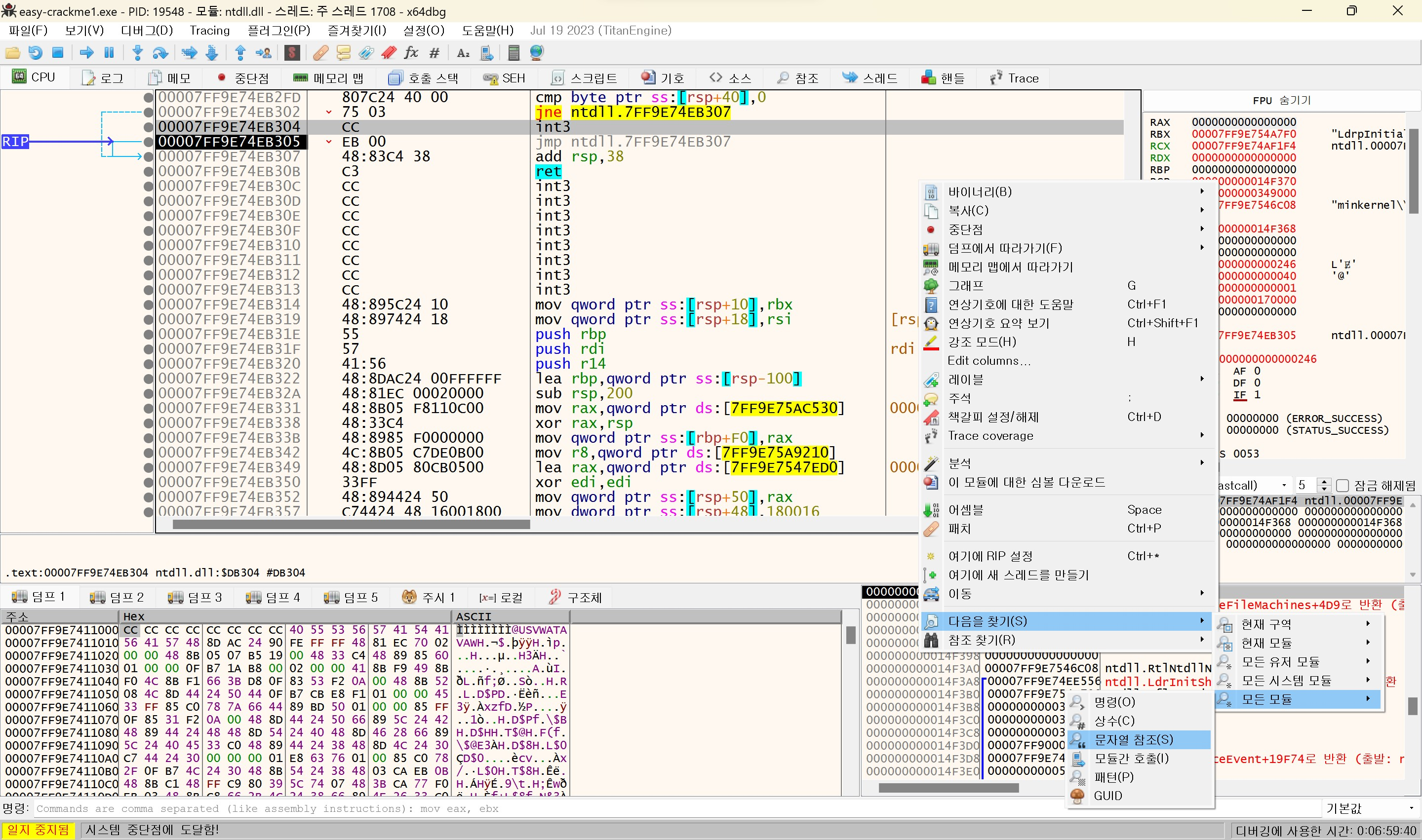Toggle breakpoint dot at address 00007FF9E74EB314

[x=149, y=305]
